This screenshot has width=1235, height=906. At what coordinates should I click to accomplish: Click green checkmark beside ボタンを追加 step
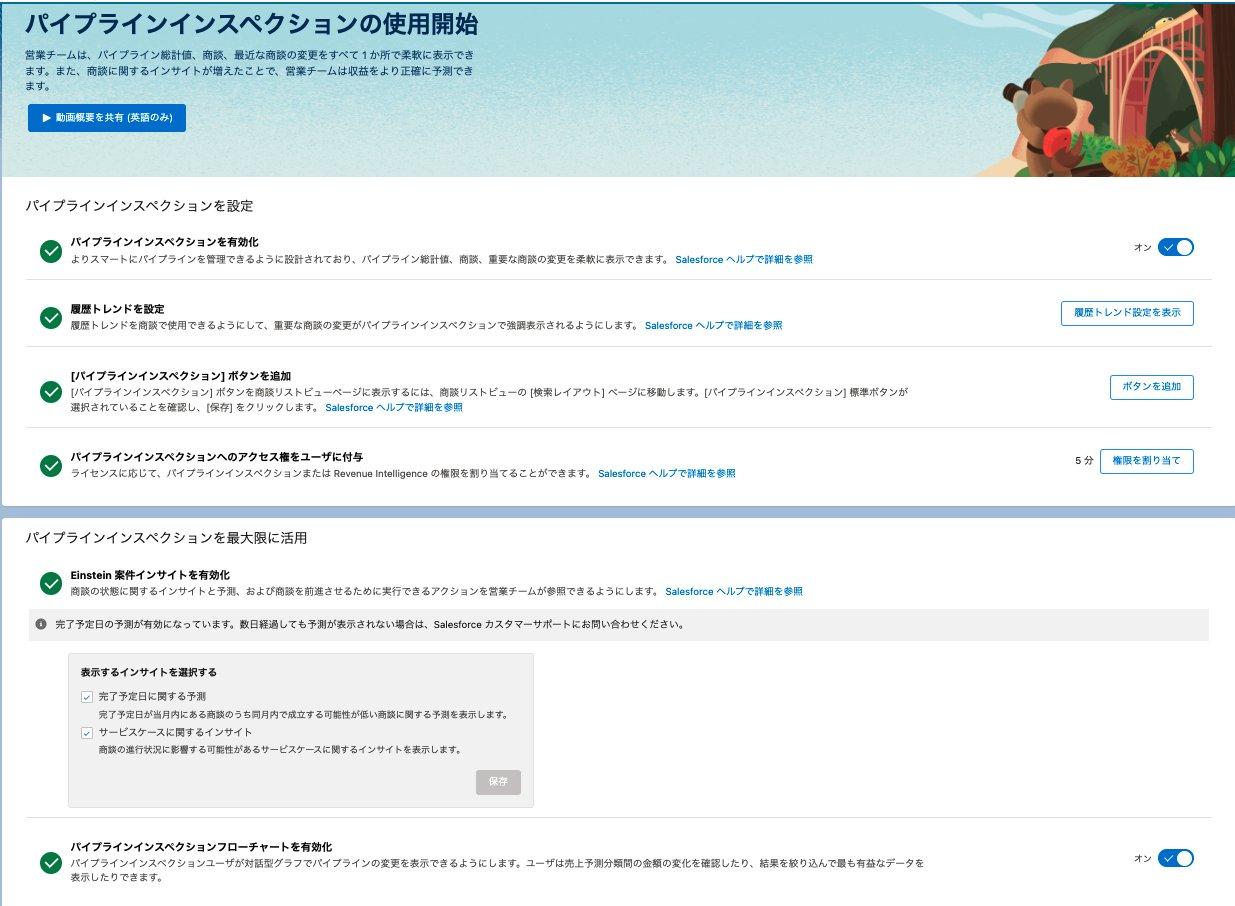point(51,391)
